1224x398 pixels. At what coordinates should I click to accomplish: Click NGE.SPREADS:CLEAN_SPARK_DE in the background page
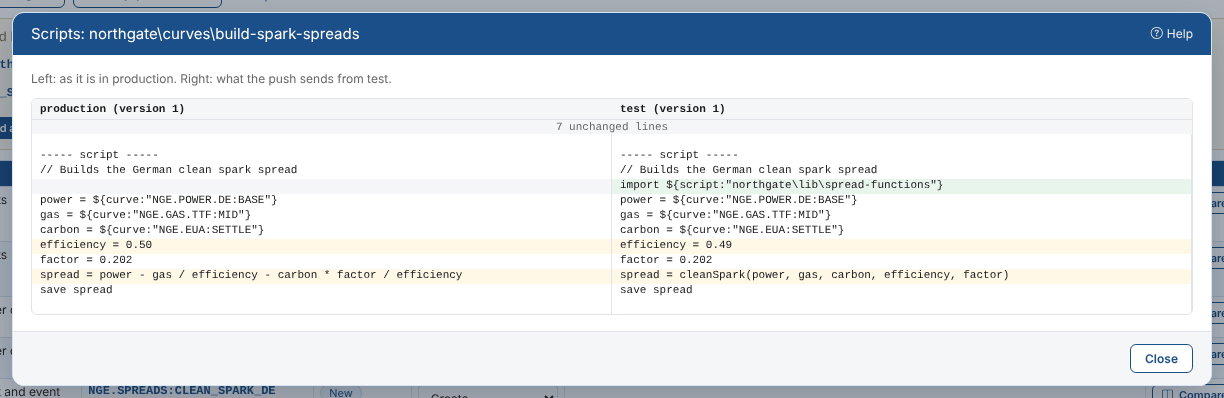(181, 391)
